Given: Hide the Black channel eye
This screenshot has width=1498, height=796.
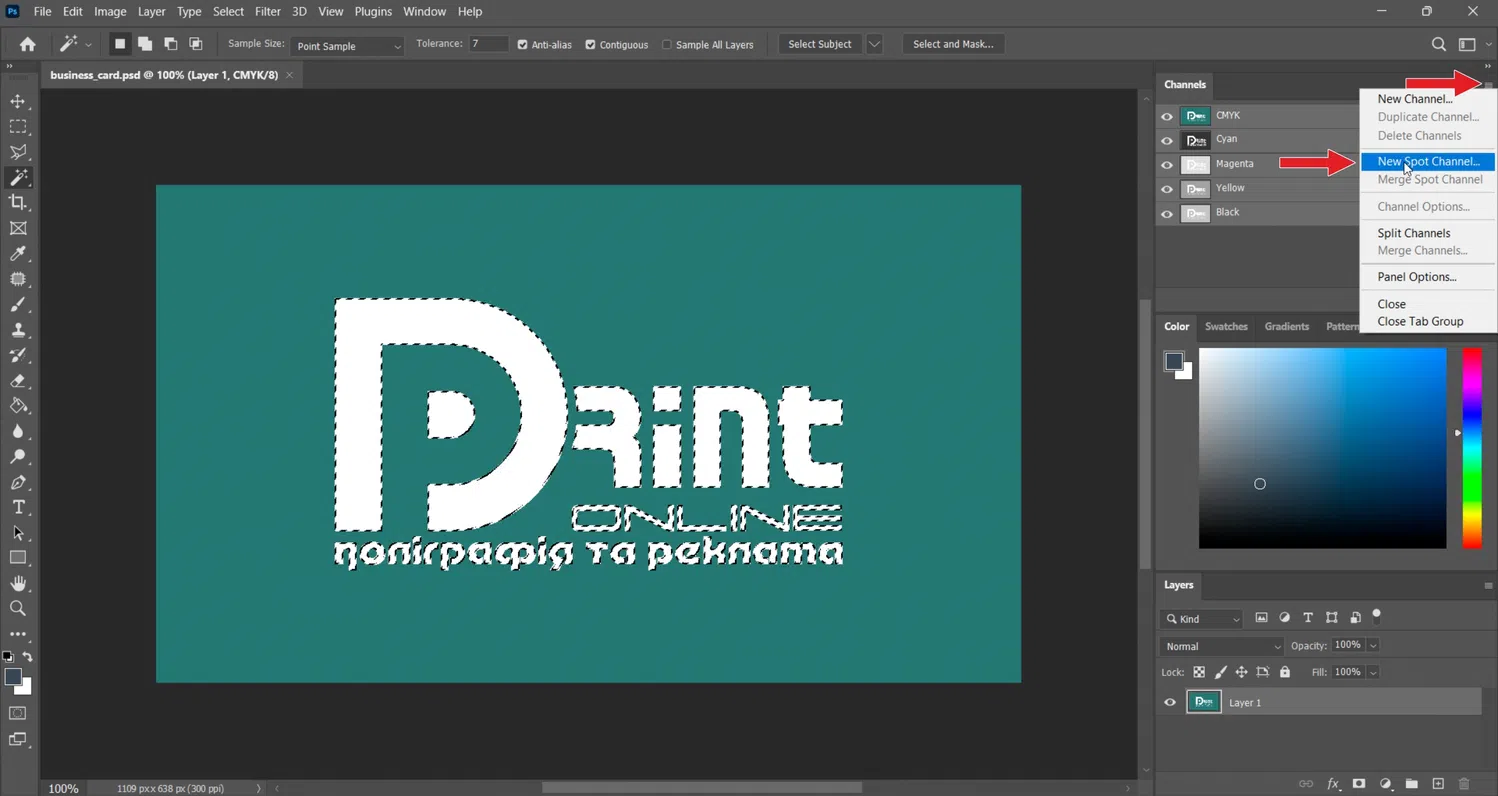Looking at the screenshot, I should [x=1167, y=213].
